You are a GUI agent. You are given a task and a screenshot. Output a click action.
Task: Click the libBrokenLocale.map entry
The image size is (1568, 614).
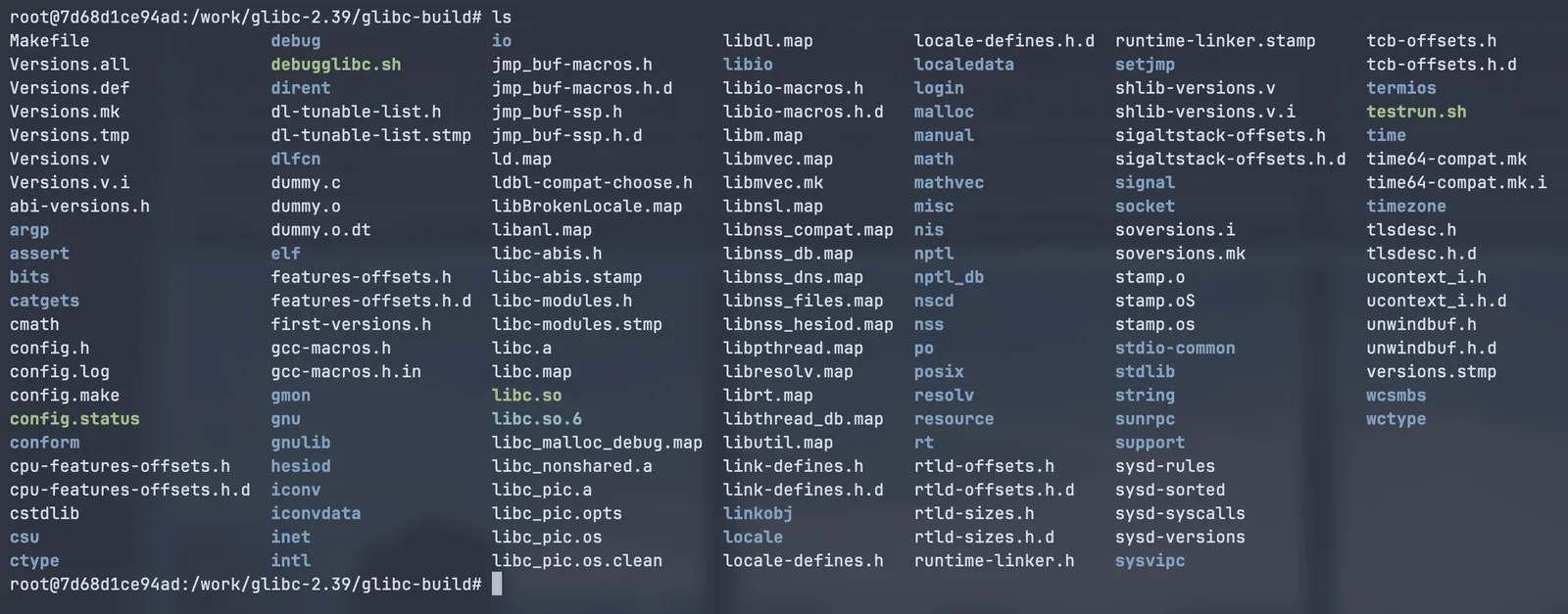click(x=587, y=207)
